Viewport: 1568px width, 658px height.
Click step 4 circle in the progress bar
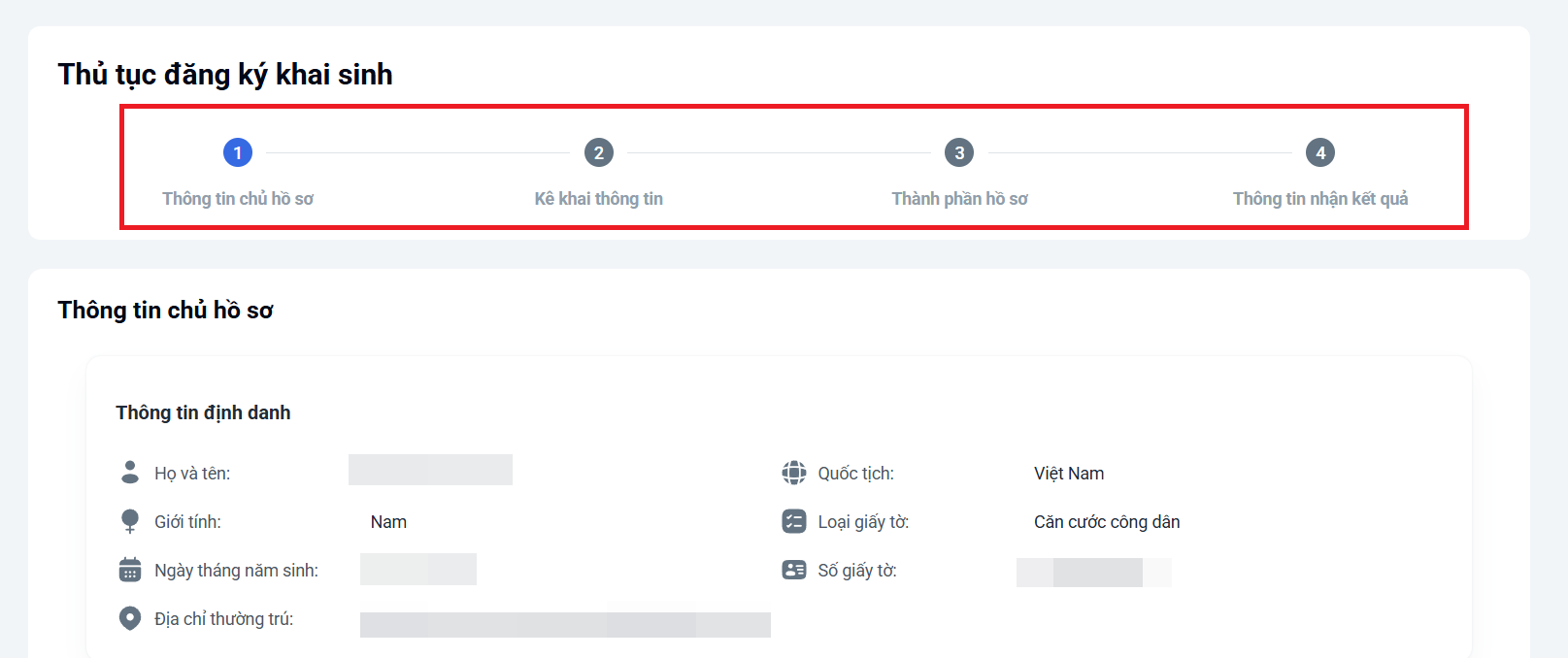pos(1320,151)
